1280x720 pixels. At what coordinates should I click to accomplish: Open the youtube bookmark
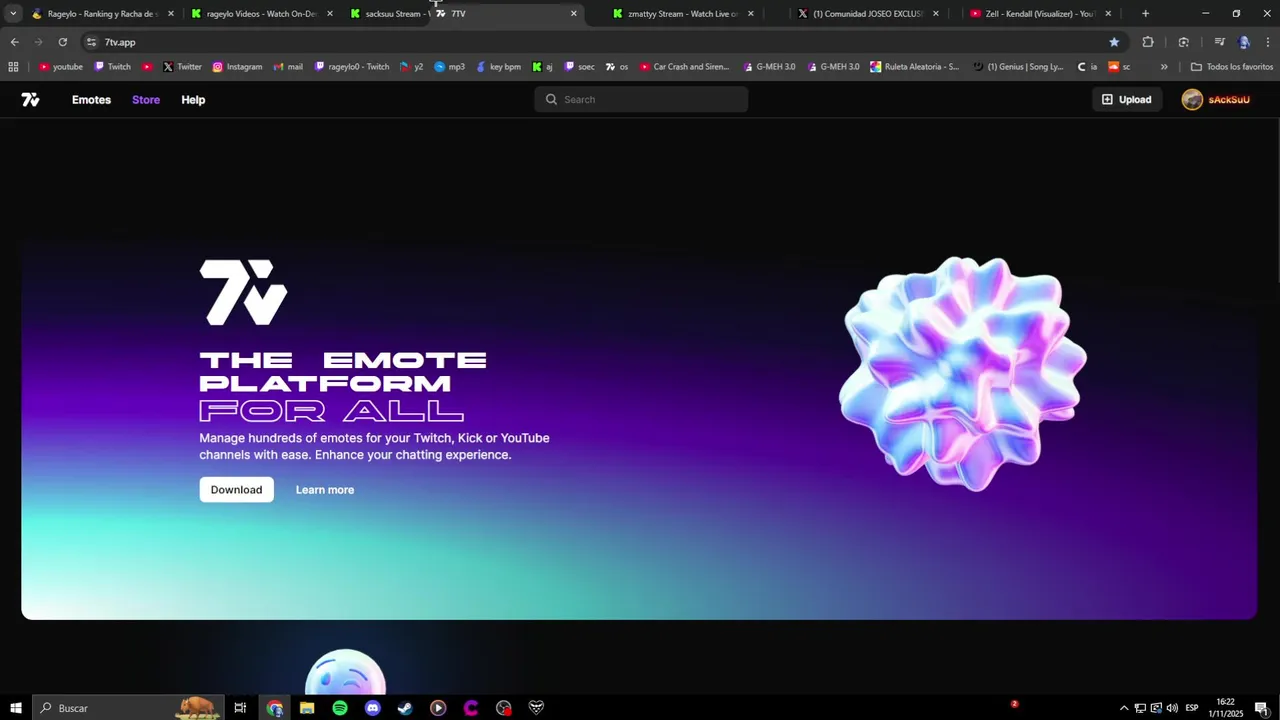click(61, 67)
